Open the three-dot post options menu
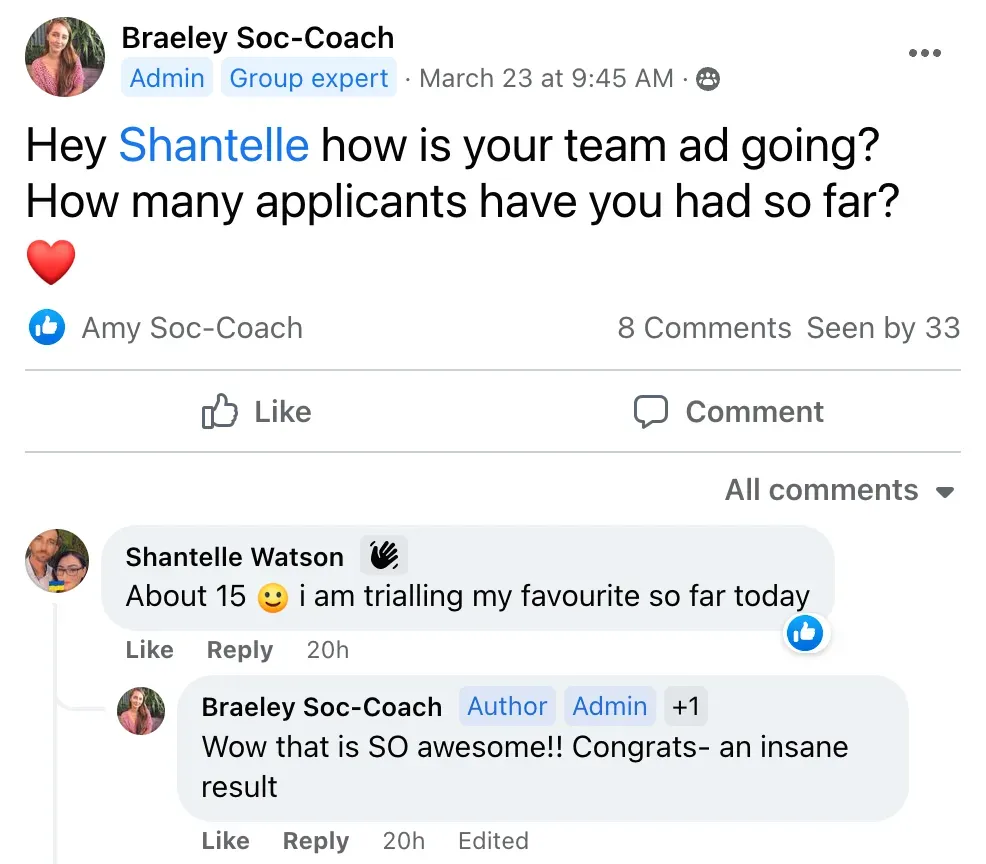The width and height of the screenshot is (986, 864). (x=924, y=53)
